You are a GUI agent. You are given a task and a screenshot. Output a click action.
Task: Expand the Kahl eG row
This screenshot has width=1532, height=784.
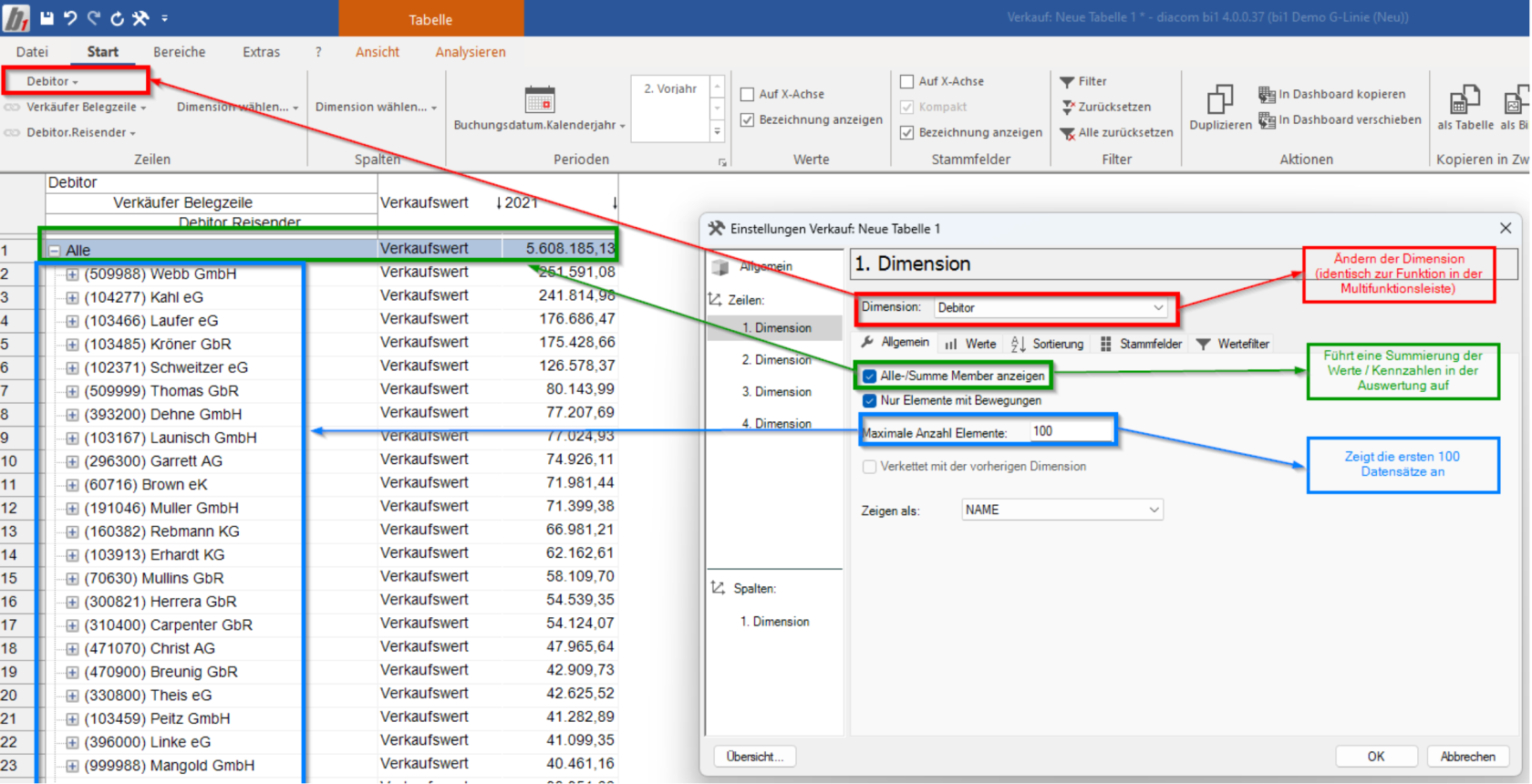(72, 297)
